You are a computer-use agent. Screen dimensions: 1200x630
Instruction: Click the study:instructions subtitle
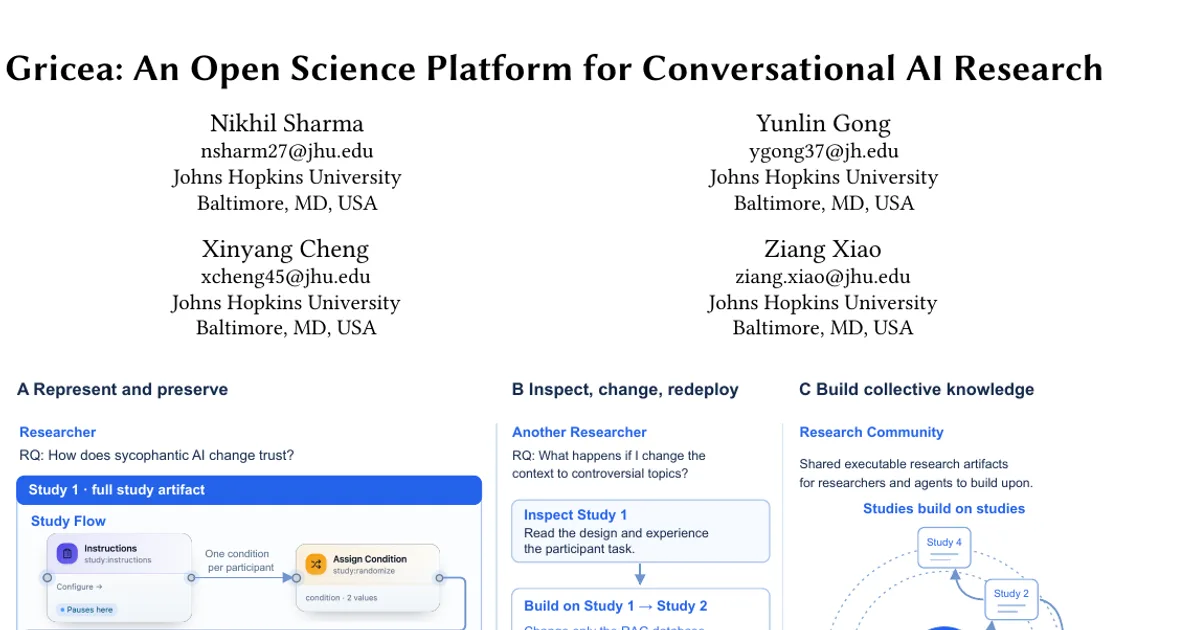click(x=118, y=560)
